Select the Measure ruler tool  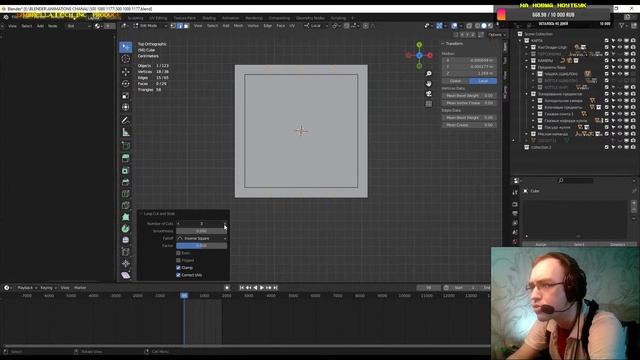(x=126, y=132)
